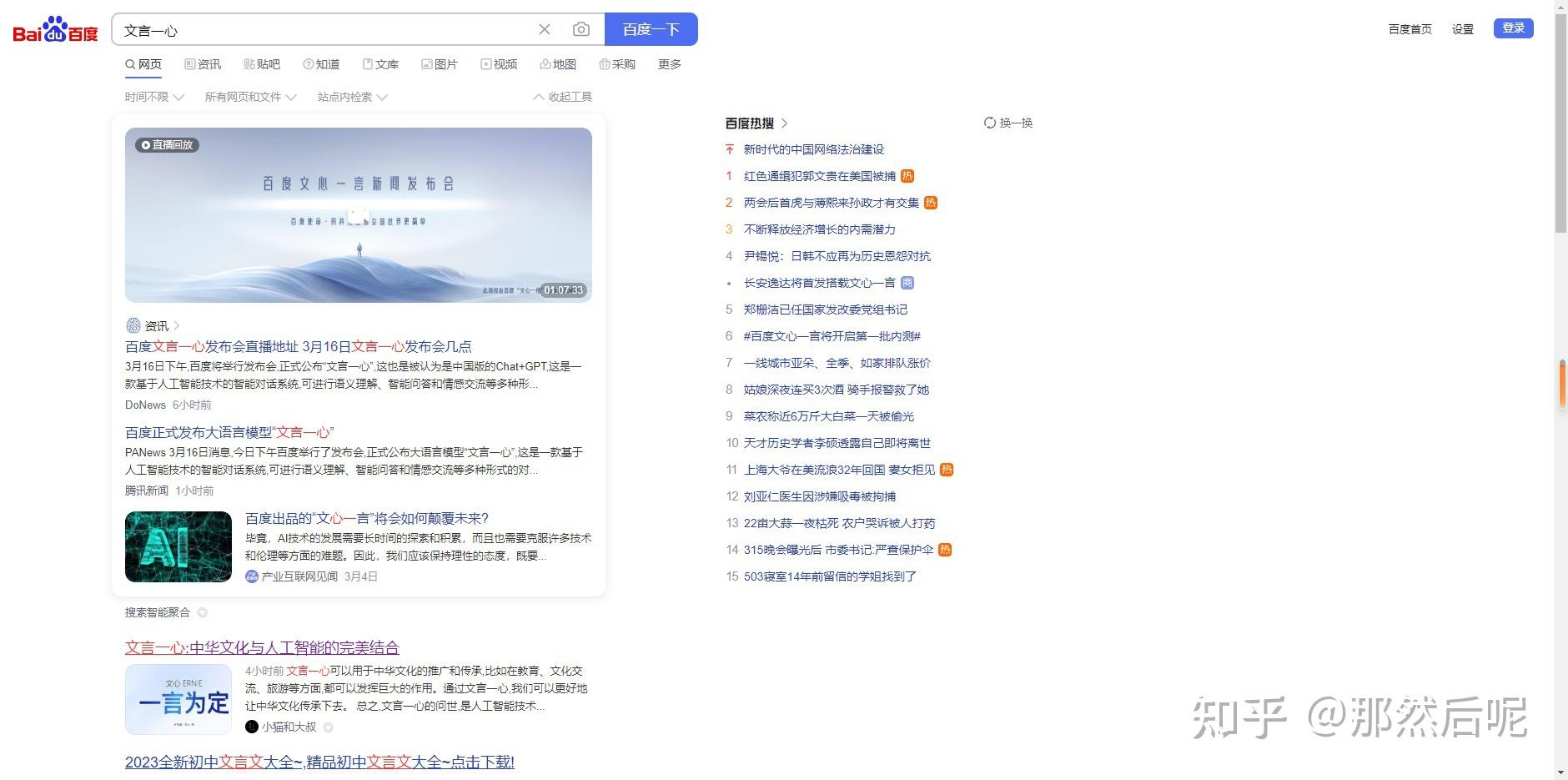This screenshot has width=1568, height=780.
Task: Switch to the 图片 tab
Action: click(440, 64)
